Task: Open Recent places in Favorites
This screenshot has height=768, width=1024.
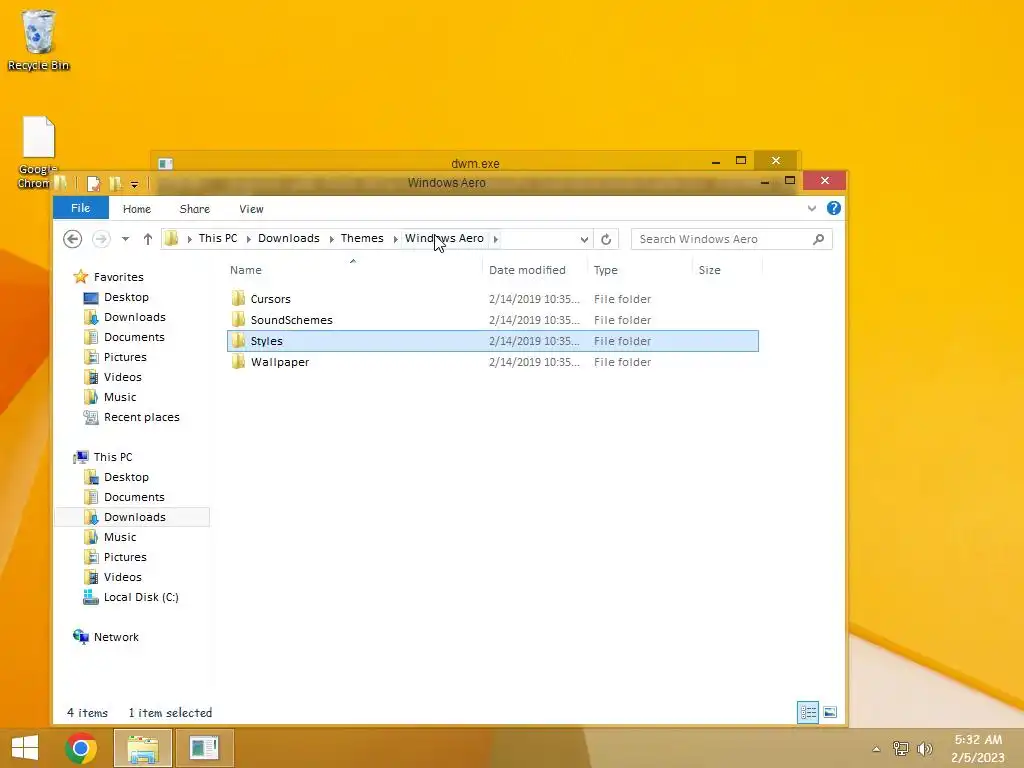Action: pos(141,417)
